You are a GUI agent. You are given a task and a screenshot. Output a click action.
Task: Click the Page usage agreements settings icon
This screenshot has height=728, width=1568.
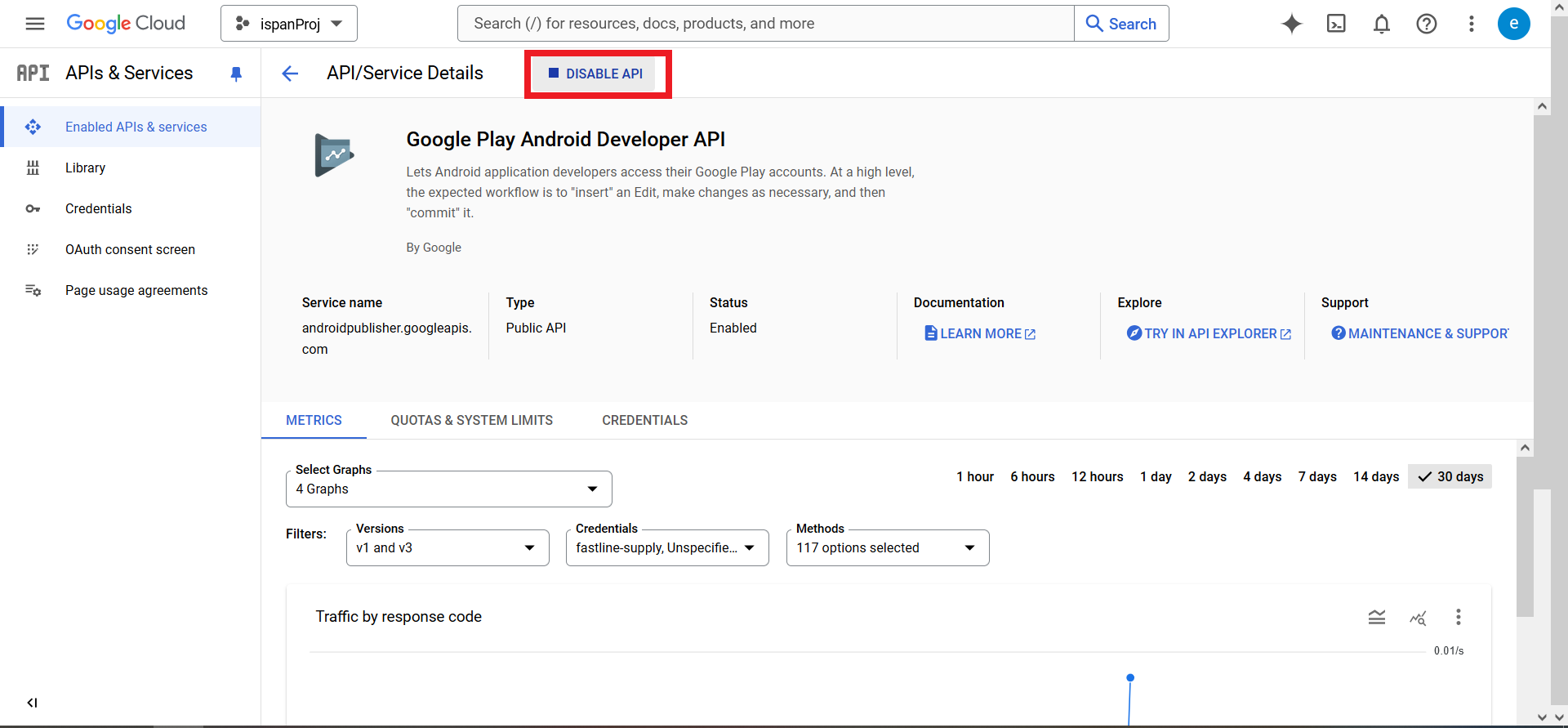pyautogui.click(x=33, y=290)
